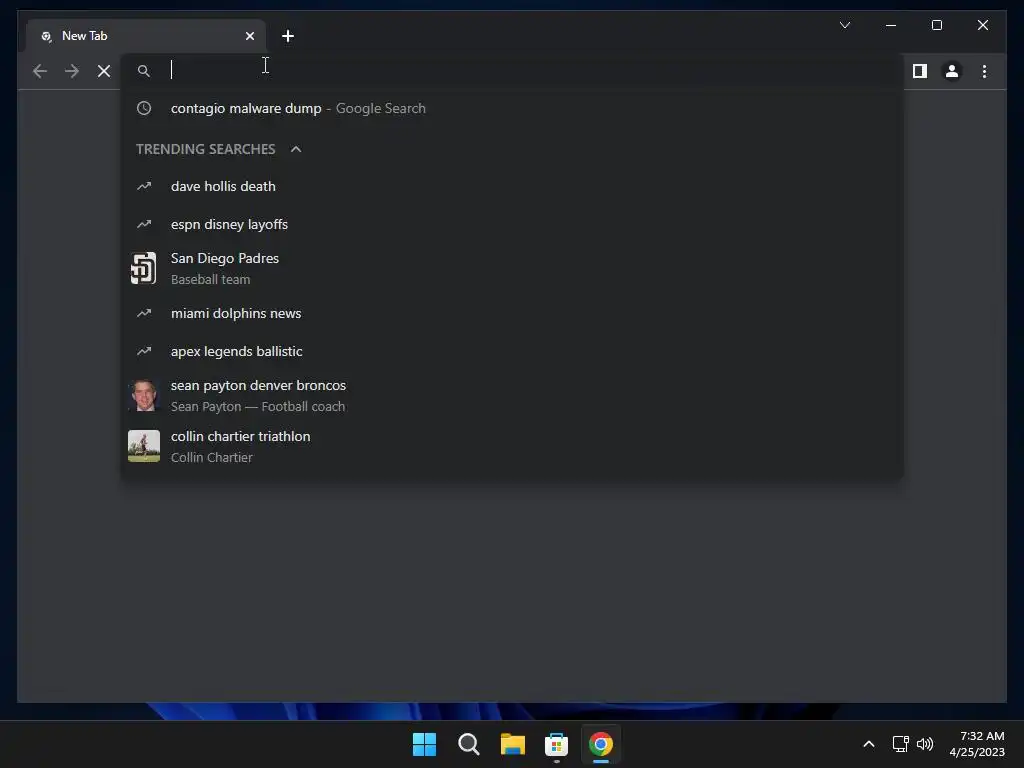The image size is (1024, 768).
Task: Open the Chrome side panel
Action: click(920, 71)
